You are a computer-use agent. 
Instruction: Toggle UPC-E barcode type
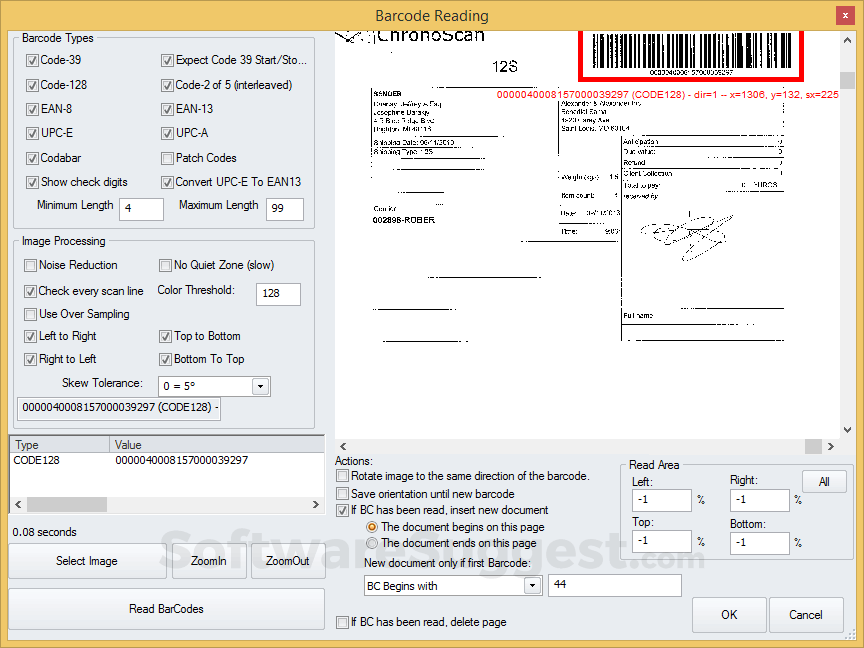point(32,133)
